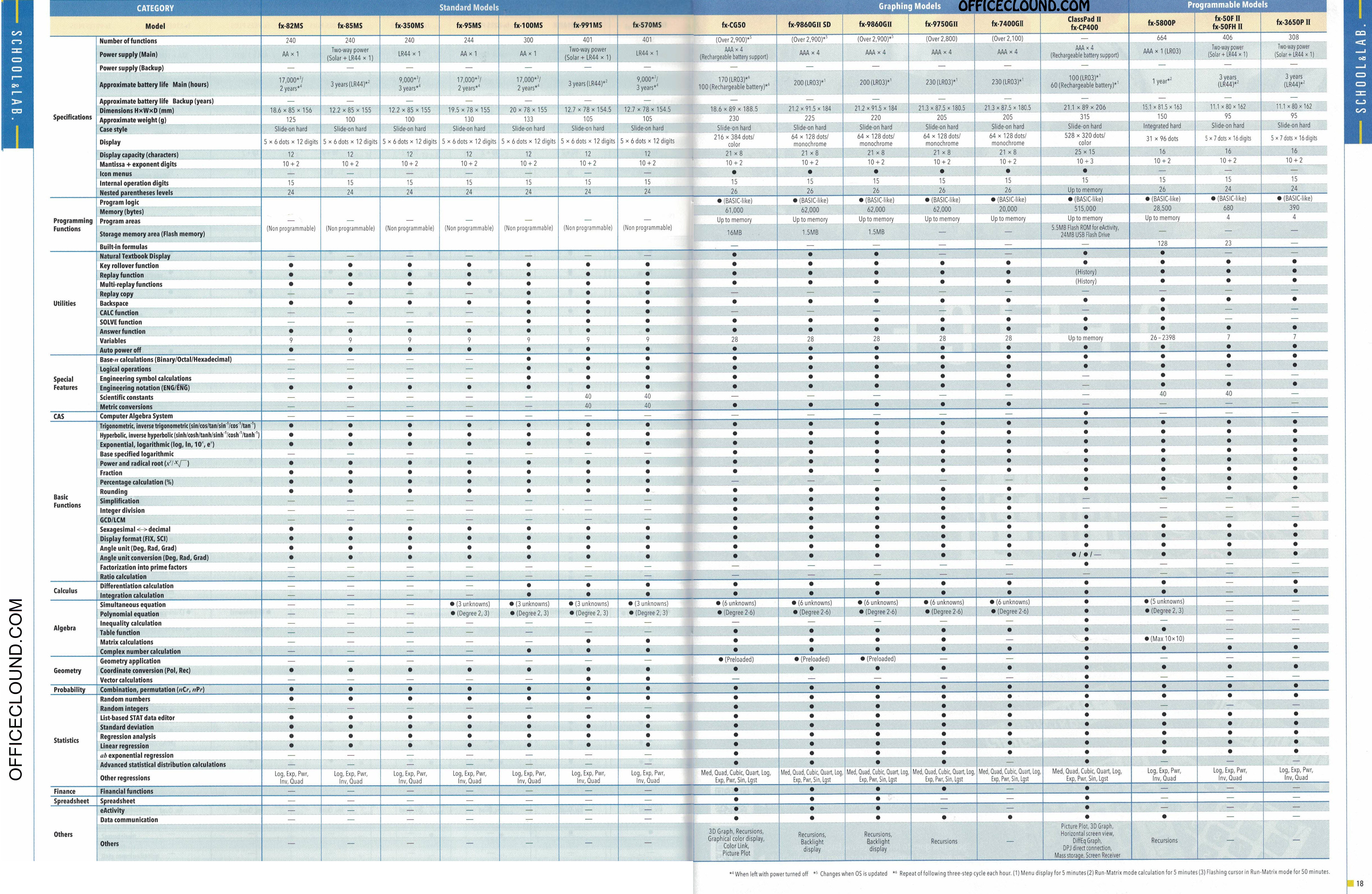
Task: Select the Dimensions H×W×D (mm) row label
Action: tap(137, 111)
